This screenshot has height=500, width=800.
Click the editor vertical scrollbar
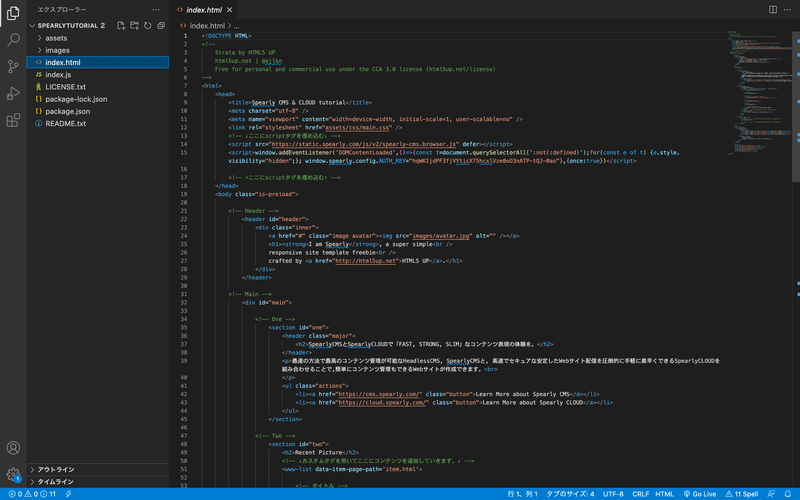click(796, 106)
